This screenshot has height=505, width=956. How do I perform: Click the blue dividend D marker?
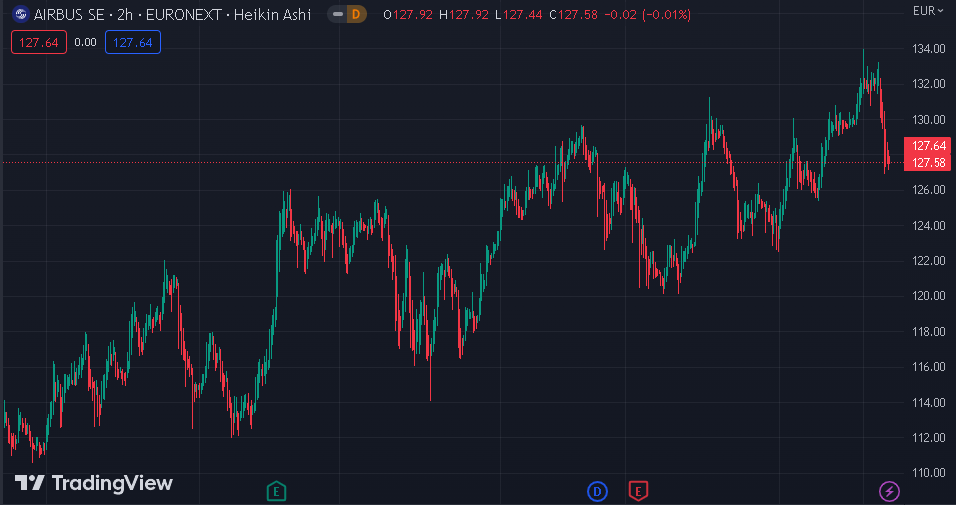click(x=597, y=490)
